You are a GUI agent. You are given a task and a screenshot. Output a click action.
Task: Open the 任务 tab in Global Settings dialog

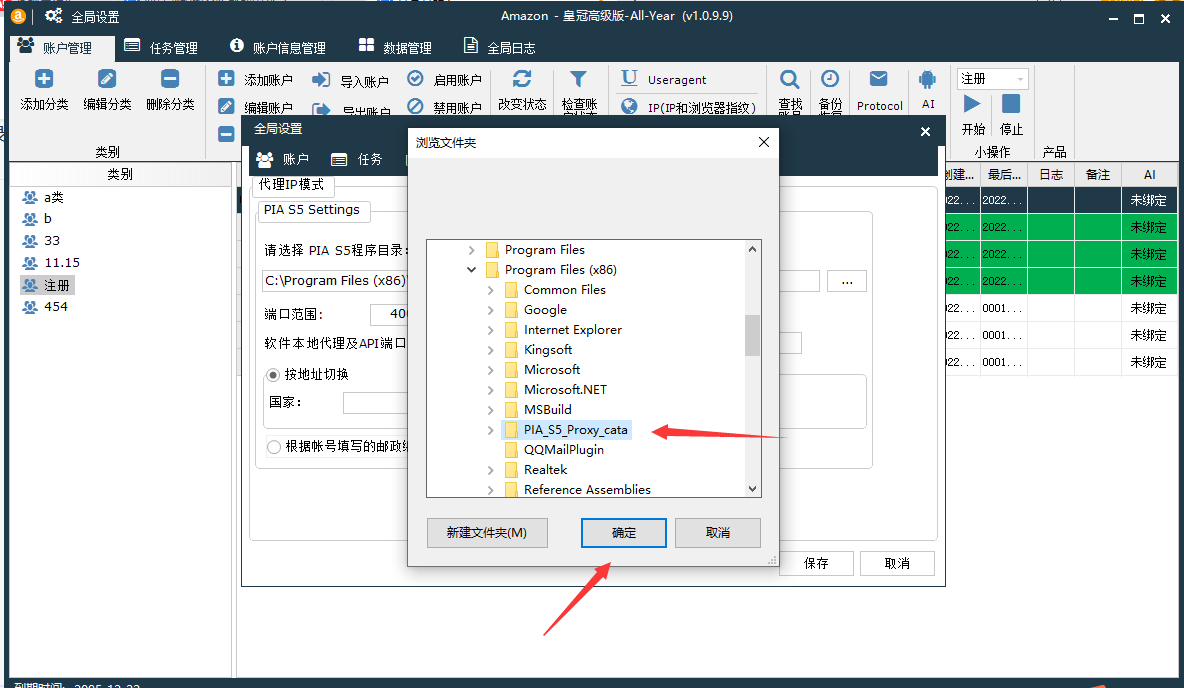pos(357,159)
